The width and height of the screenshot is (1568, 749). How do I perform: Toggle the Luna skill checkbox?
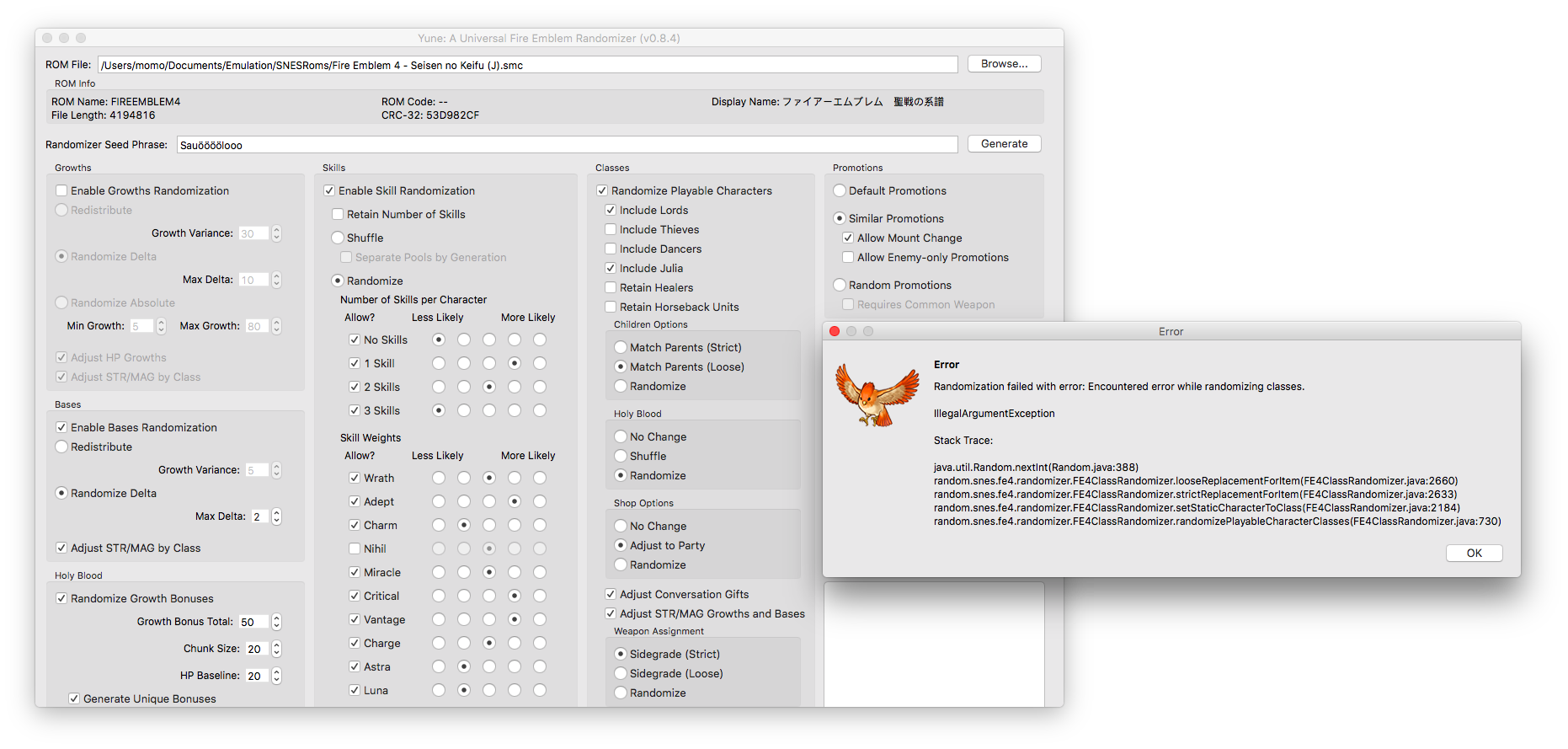point(355,690)
